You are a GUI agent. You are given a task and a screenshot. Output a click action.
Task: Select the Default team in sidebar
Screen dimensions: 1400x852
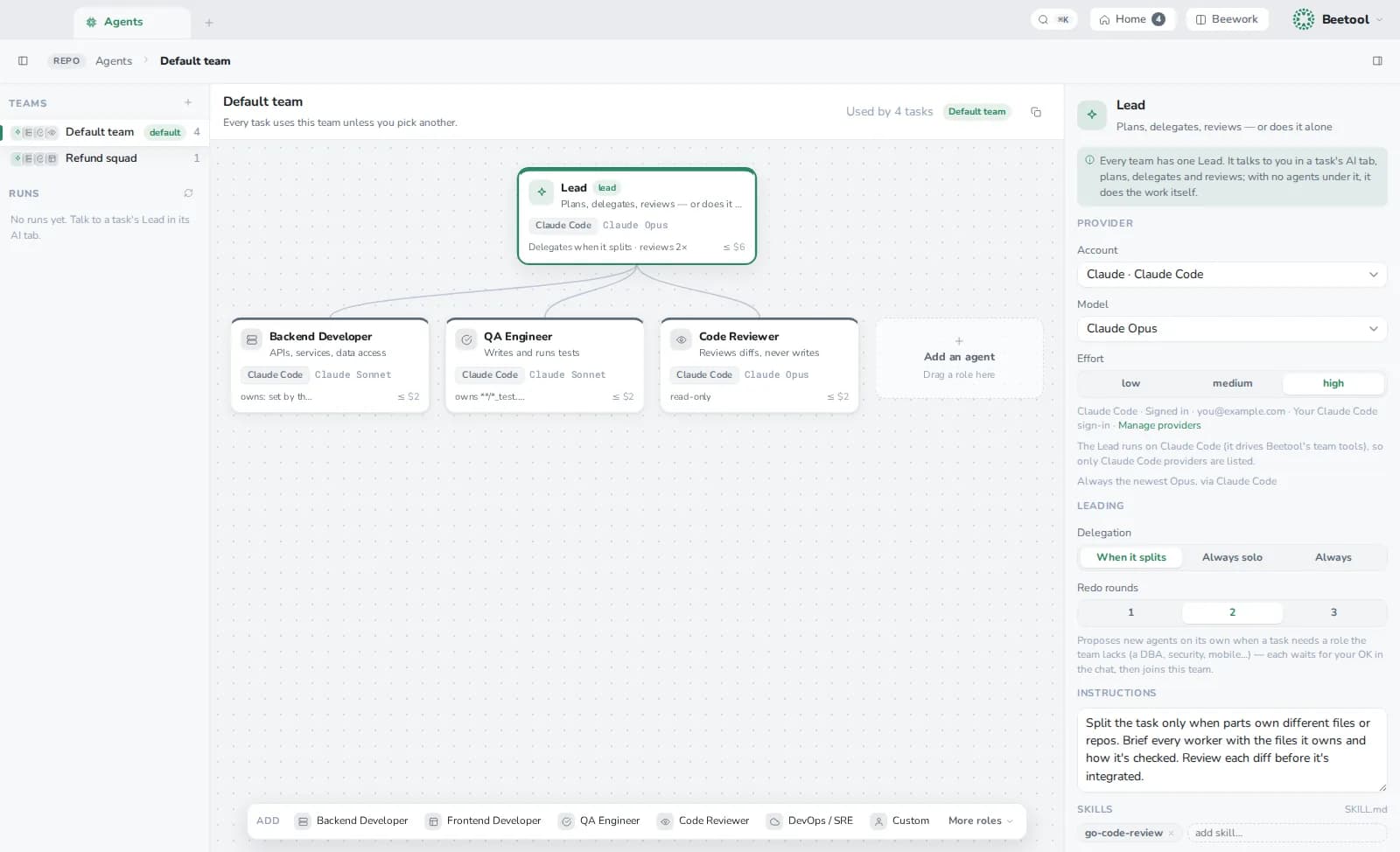click(x=105, y=132)
